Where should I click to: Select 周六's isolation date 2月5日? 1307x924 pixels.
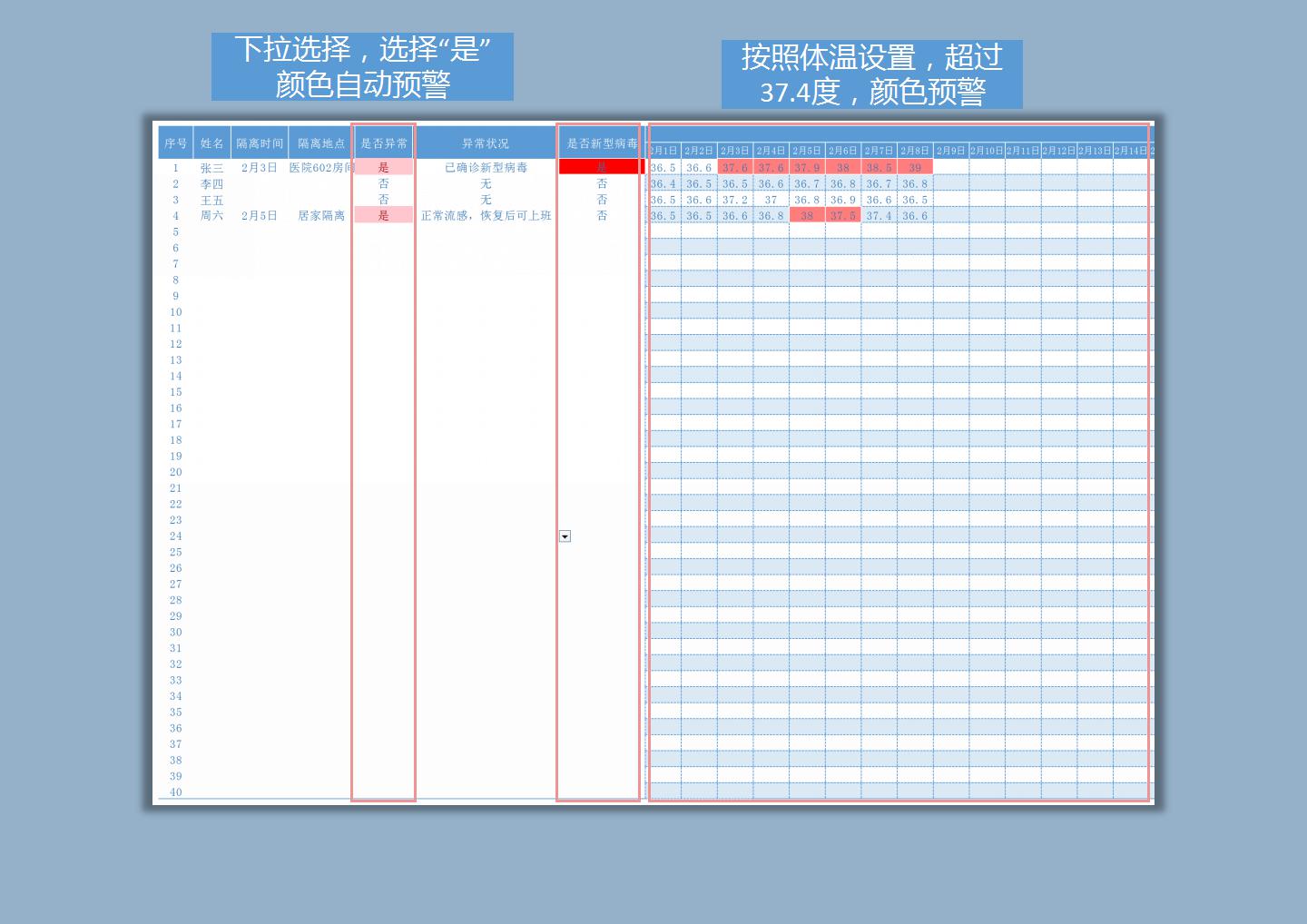(260, 216)
